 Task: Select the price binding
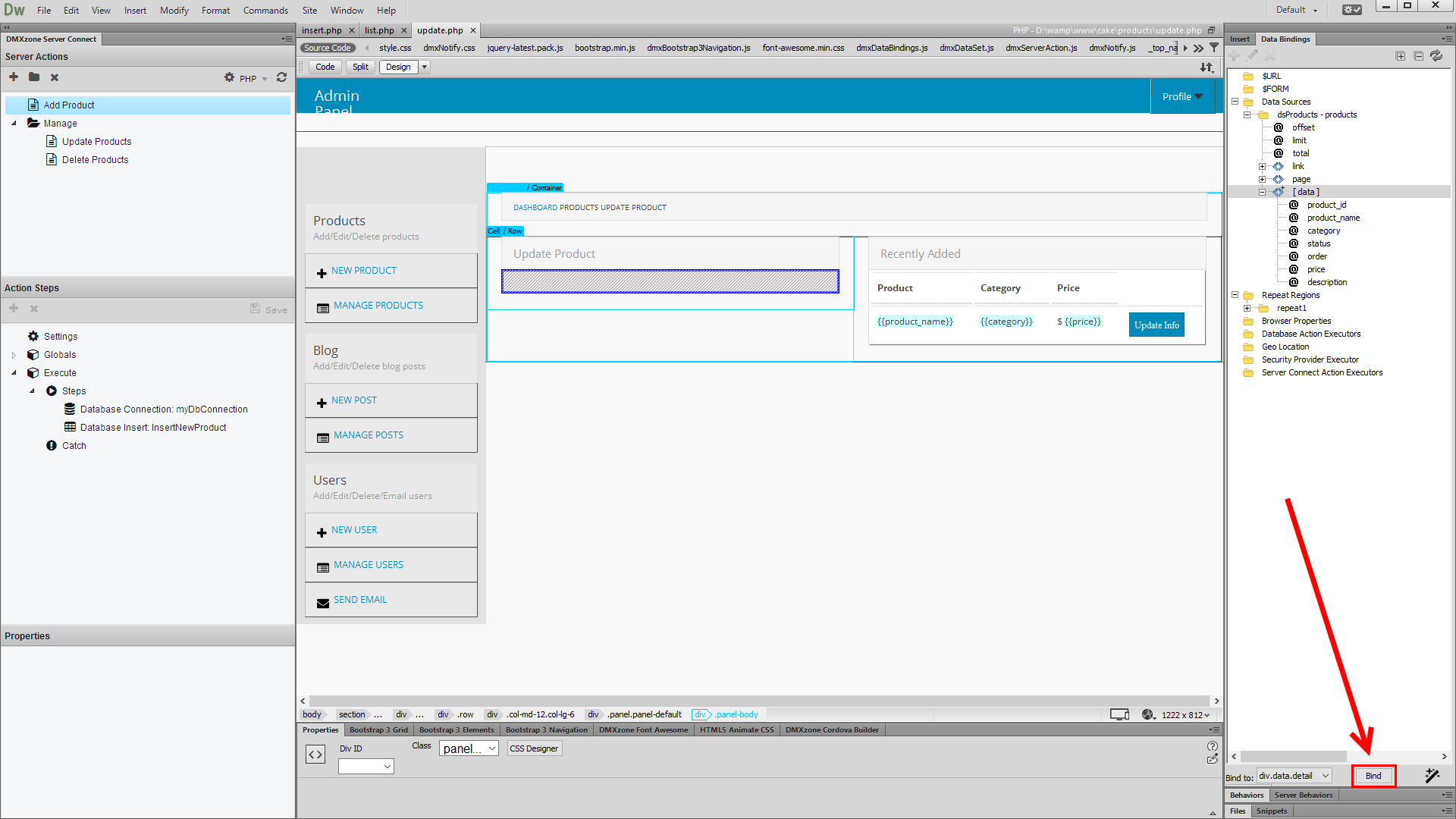pyautogui.click(x=1316, y=269)
